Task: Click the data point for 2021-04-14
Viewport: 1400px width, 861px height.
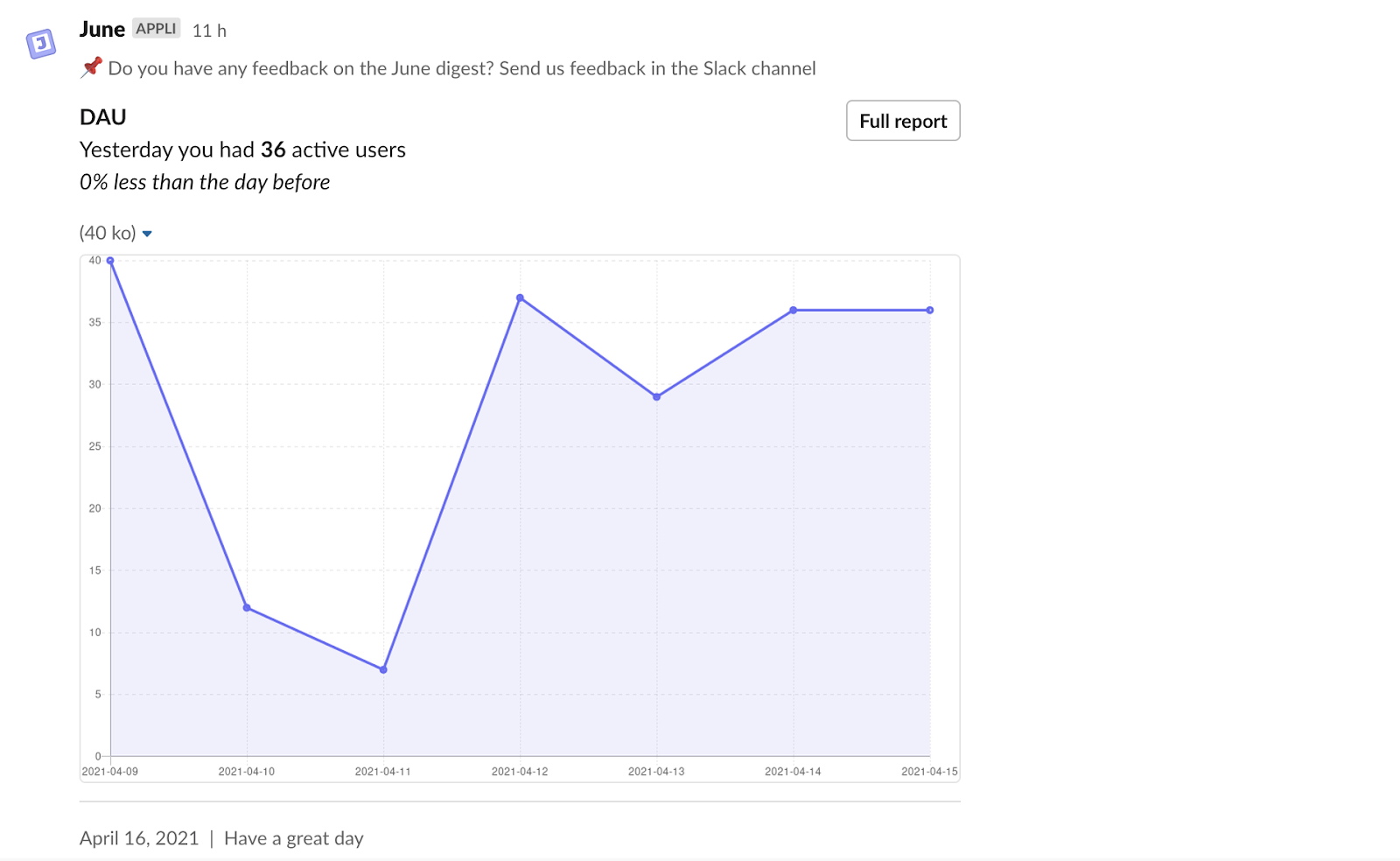Action: (794, 311)
